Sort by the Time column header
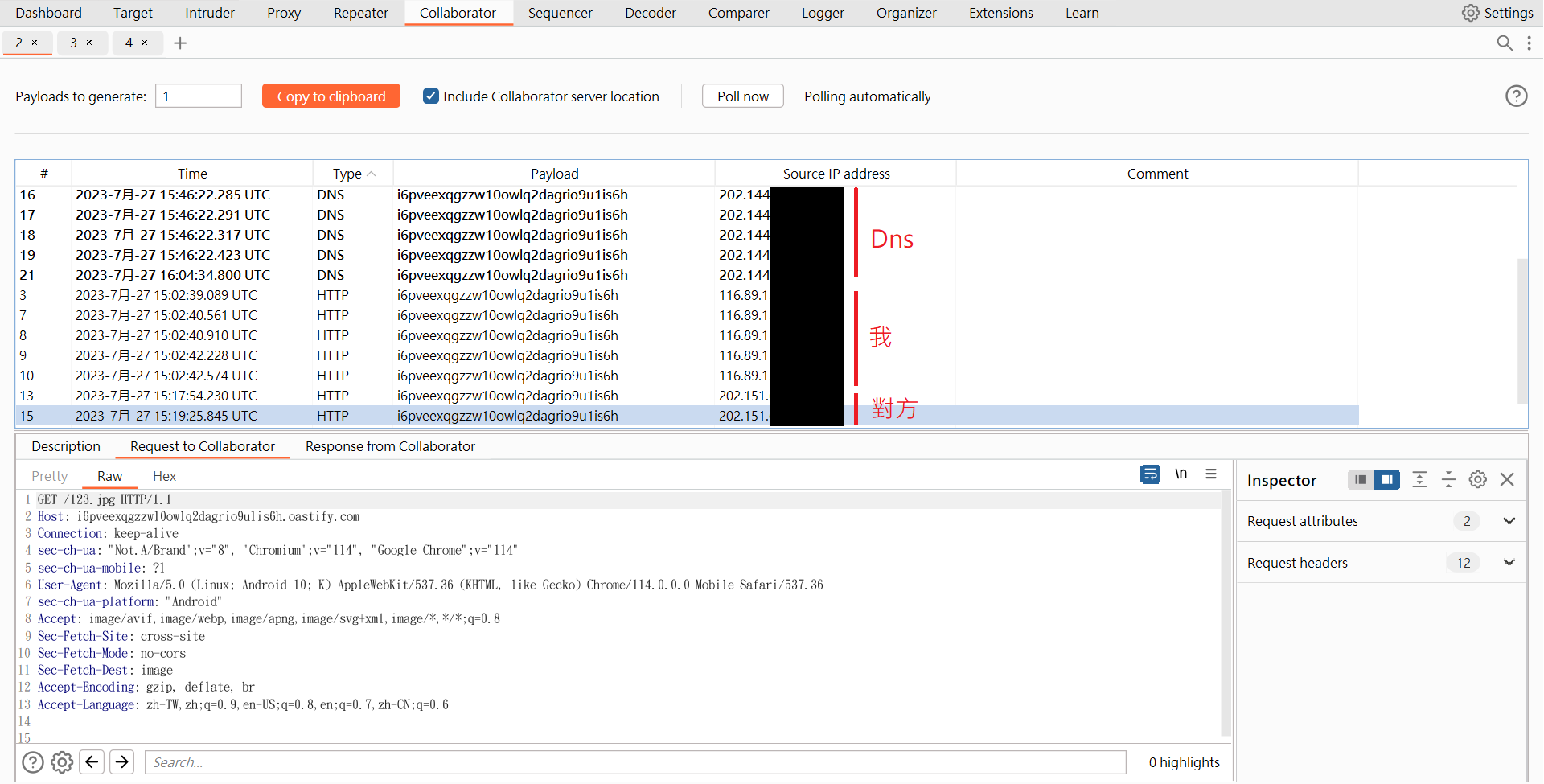This screenshot has height=784, width=1544. [x=192, y=174]
